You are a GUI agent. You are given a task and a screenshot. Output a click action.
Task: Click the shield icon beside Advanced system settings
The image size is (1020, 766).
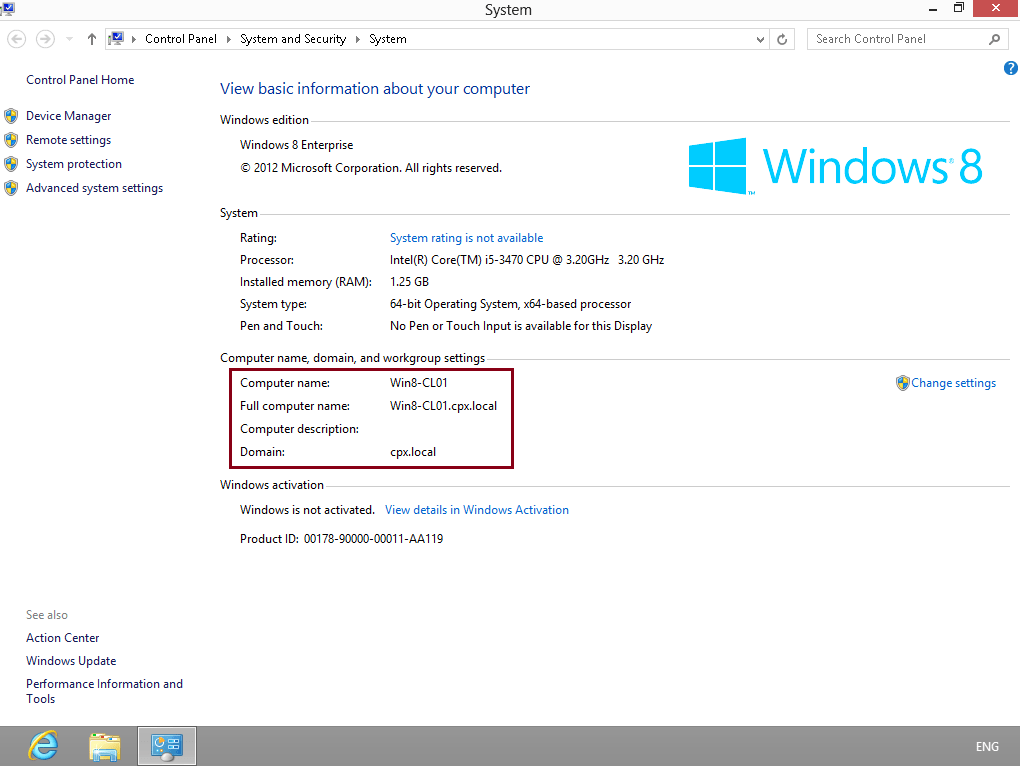coord(11,189)
